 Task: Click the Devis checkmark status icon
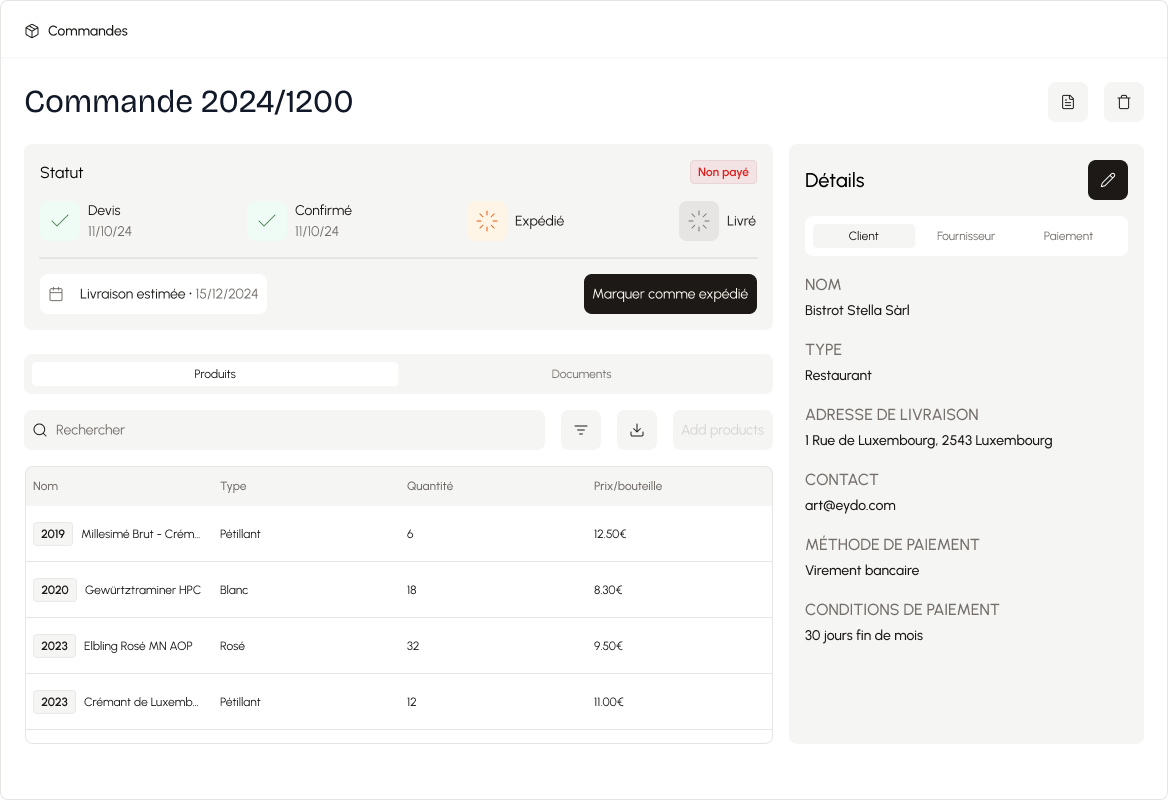(60, 221)
